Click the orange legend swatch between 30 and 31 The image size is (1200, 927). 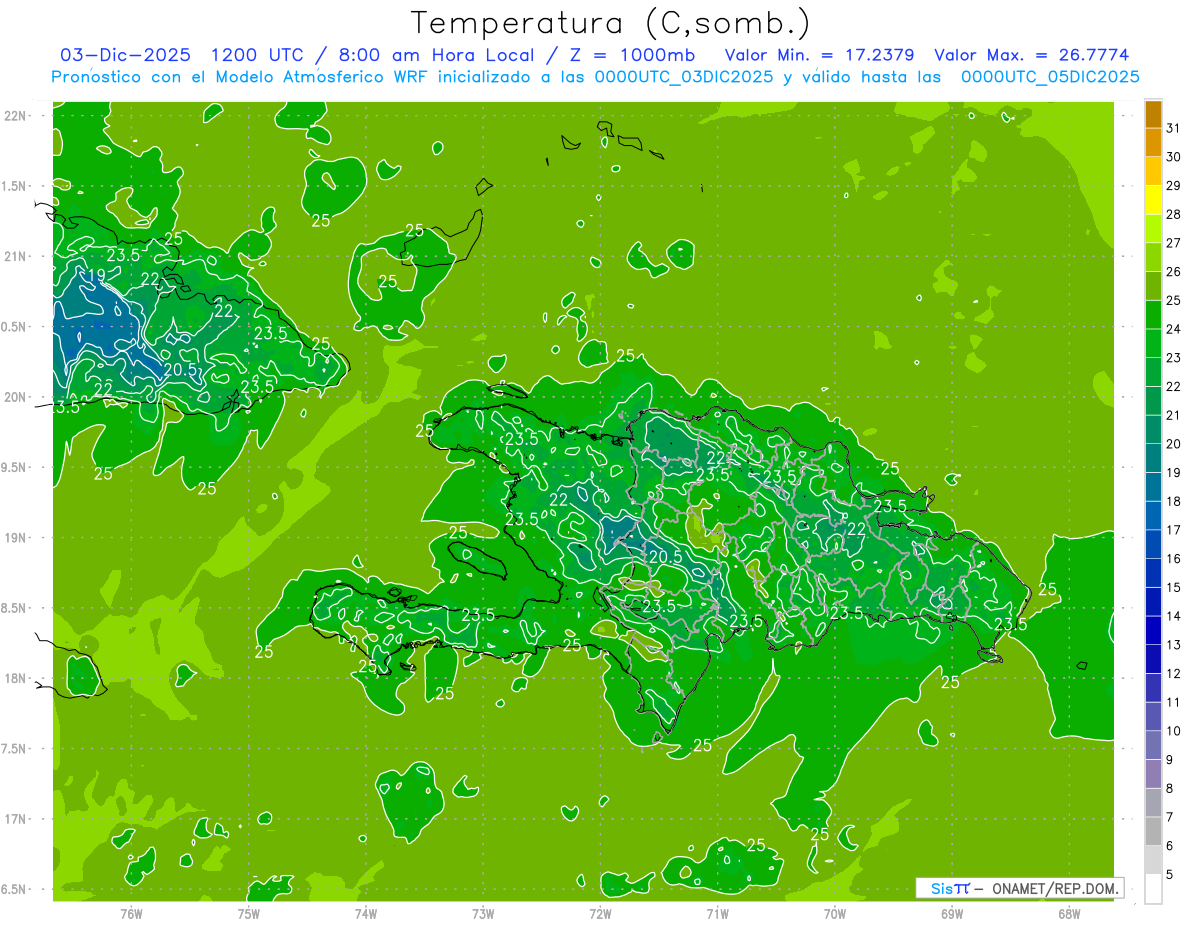pos(1153,143)
